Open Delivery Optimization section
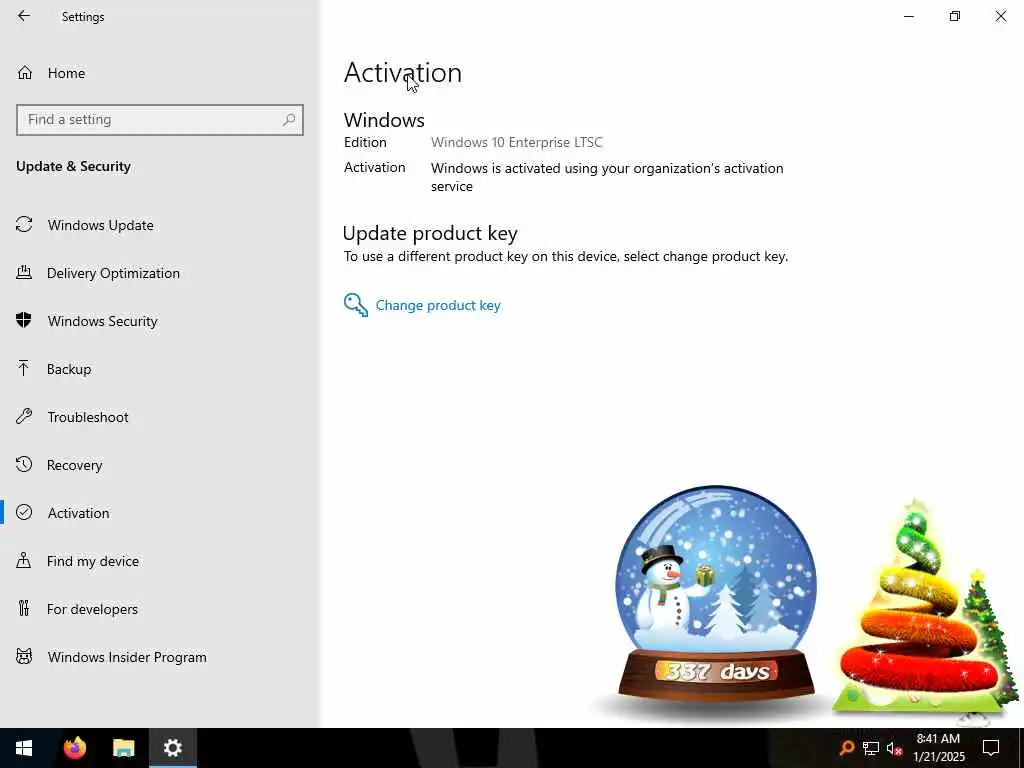Viewport: 1024px width, 768px height. pos(160,273)
